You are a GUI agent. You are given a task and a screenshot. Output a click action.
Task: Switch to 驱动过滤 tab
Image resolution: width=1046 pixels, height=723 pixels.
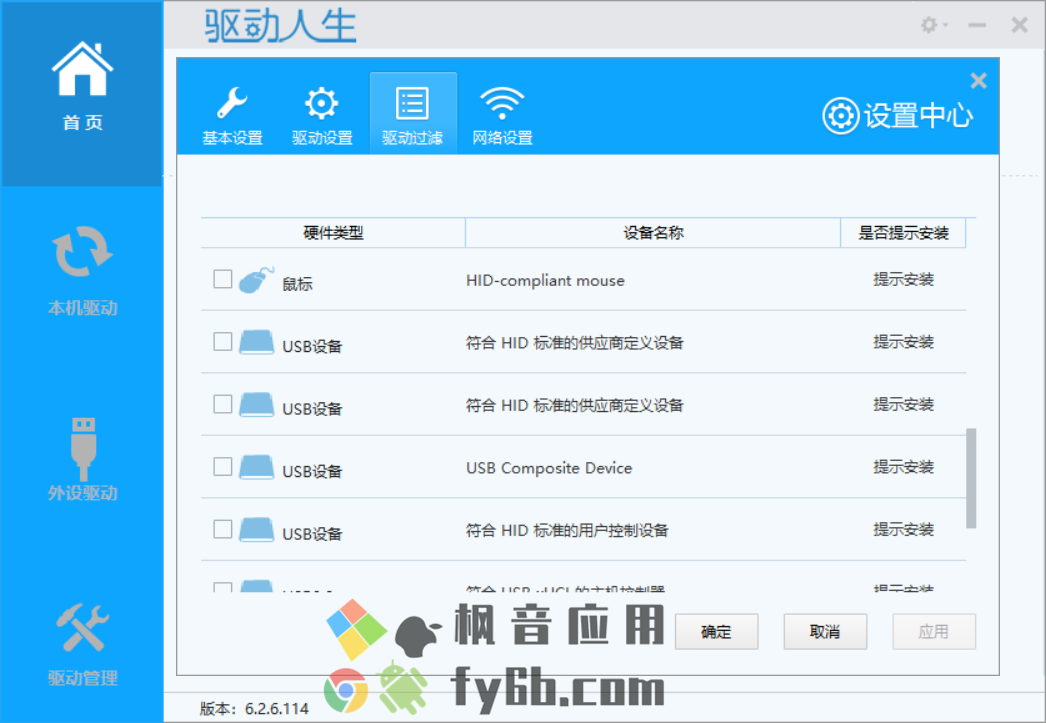[x=413, y=113]
